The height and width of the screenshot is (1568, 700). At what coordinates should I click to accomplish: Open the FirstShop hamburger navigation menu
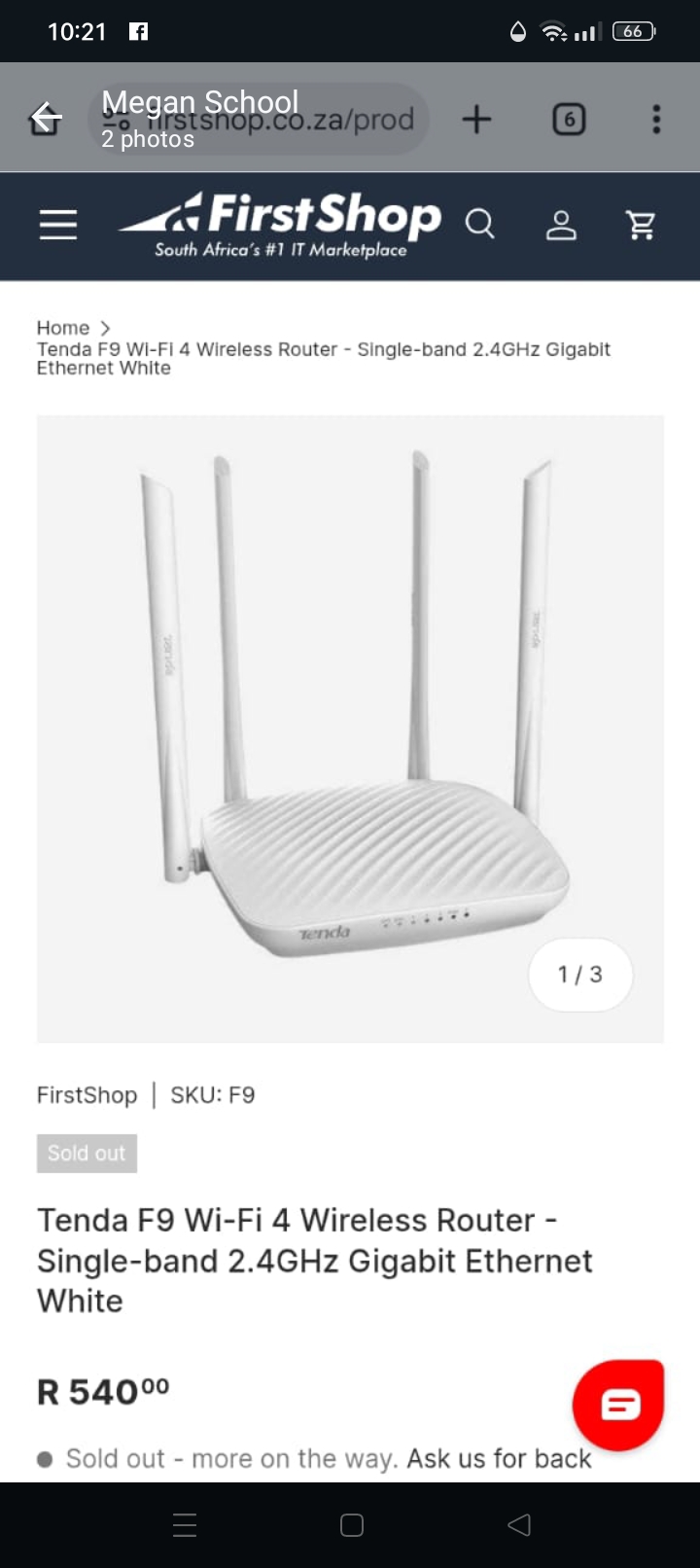point(58,225)
